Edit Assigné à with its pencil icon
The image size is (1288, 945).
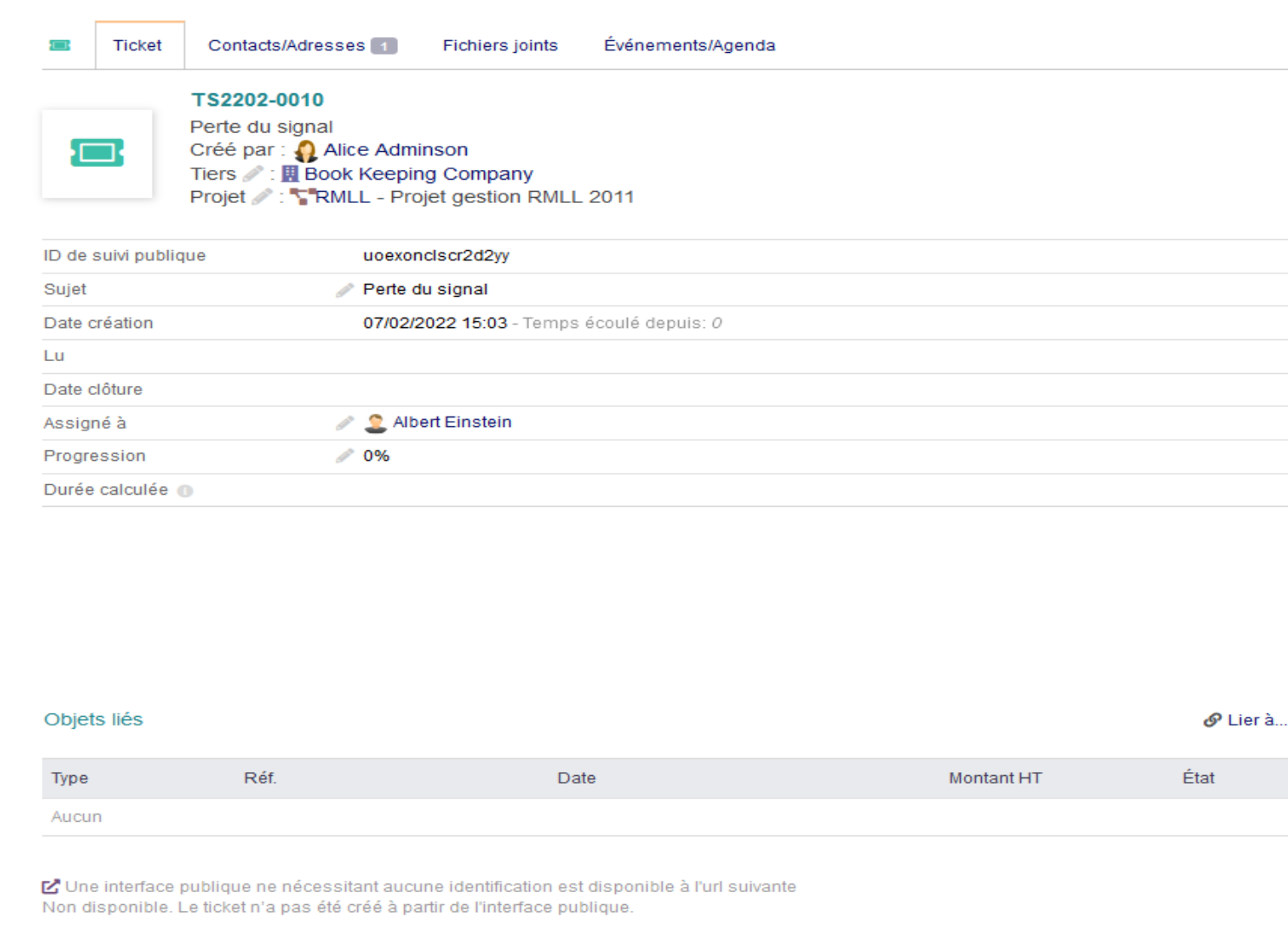click(x=345, y=423)
